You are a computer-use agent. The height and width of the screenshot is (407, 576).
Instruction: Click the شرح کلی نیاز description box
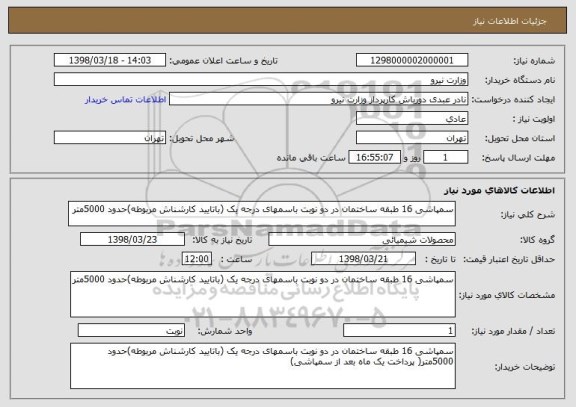click(x=262, y=213)
